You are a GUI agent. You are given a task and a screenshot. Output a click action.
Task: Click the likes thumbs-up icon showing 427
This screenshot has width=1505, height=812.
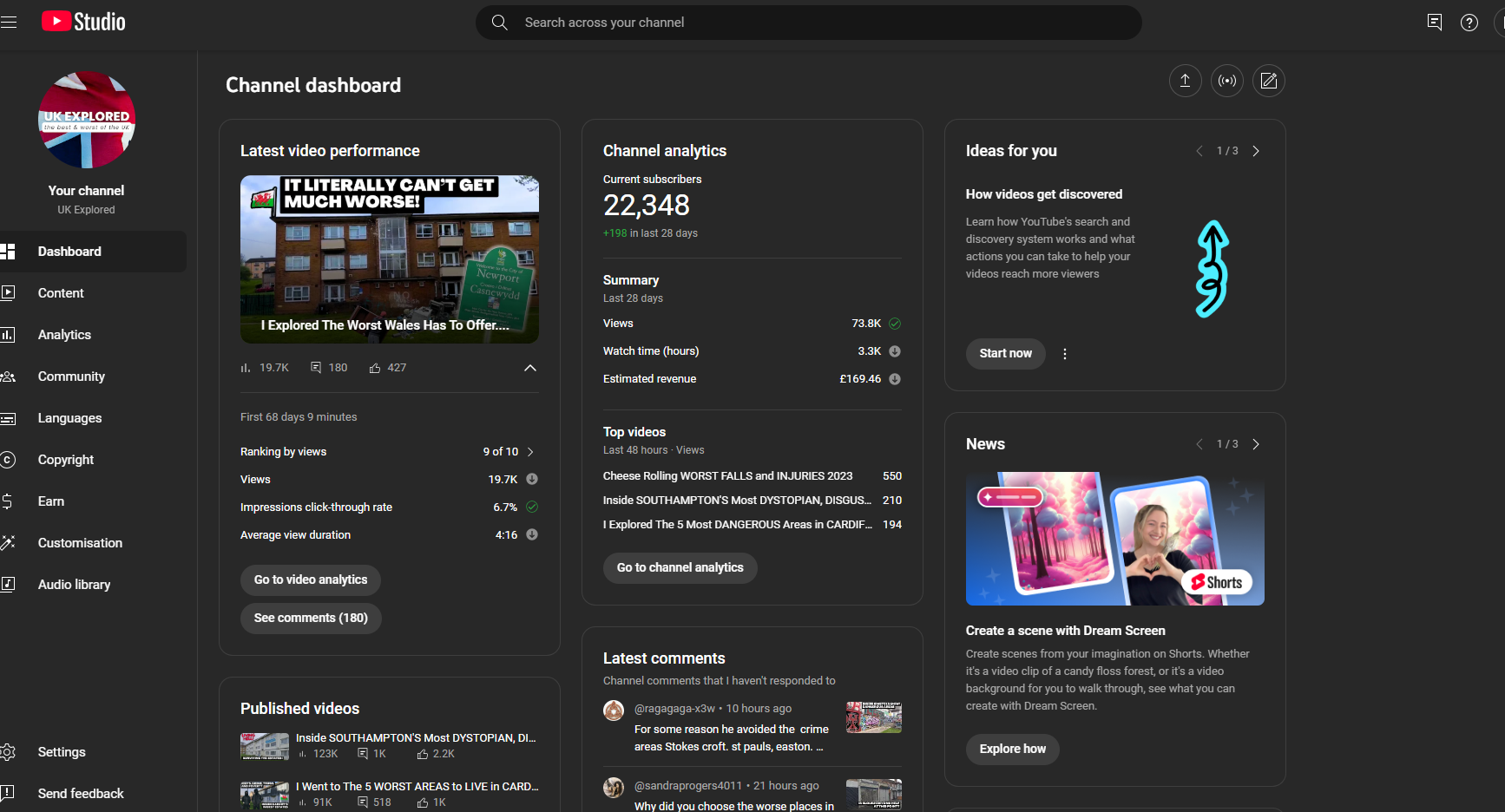pos(375,368)
